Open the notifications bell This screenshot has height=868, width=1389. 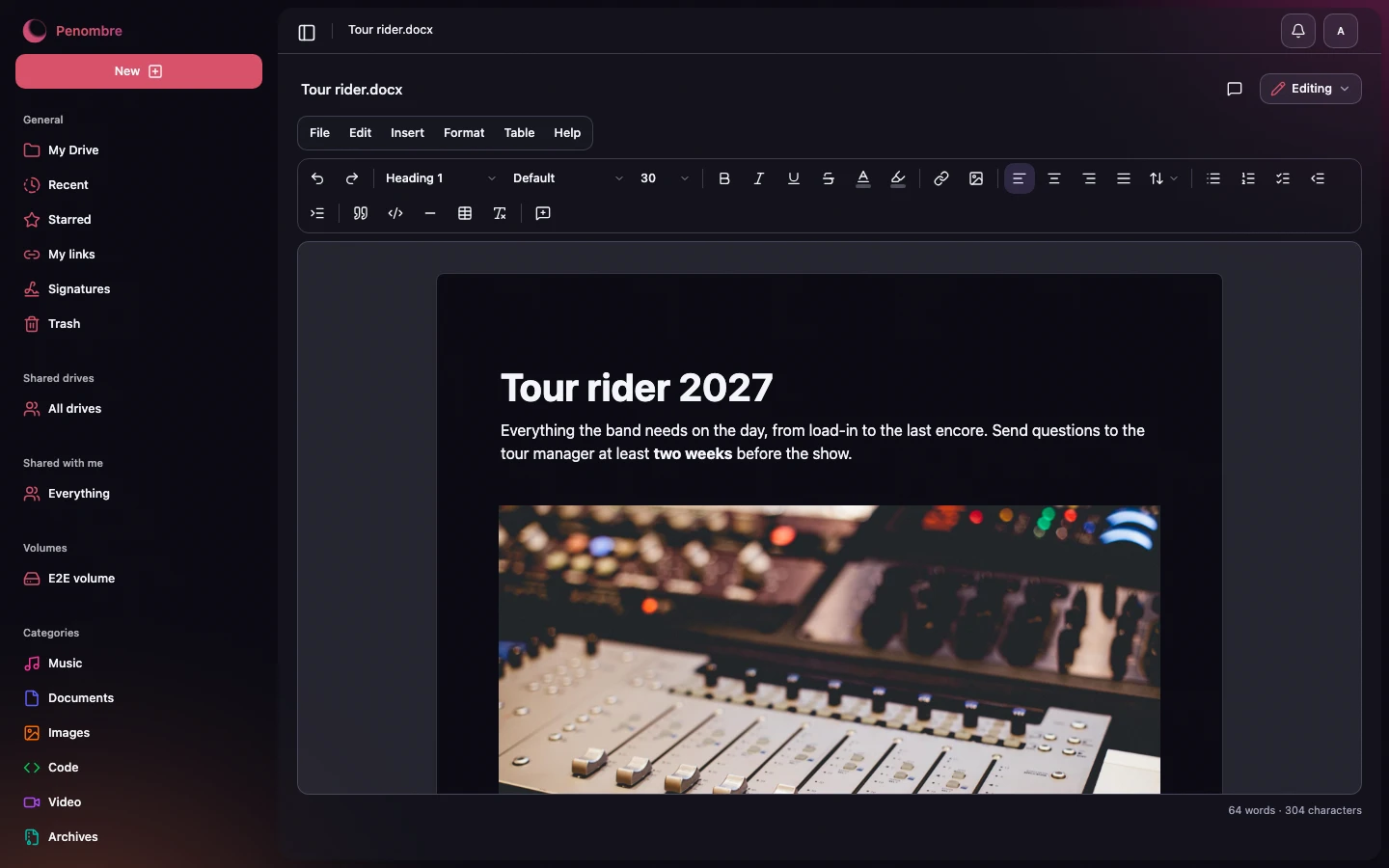[1298, 31]
